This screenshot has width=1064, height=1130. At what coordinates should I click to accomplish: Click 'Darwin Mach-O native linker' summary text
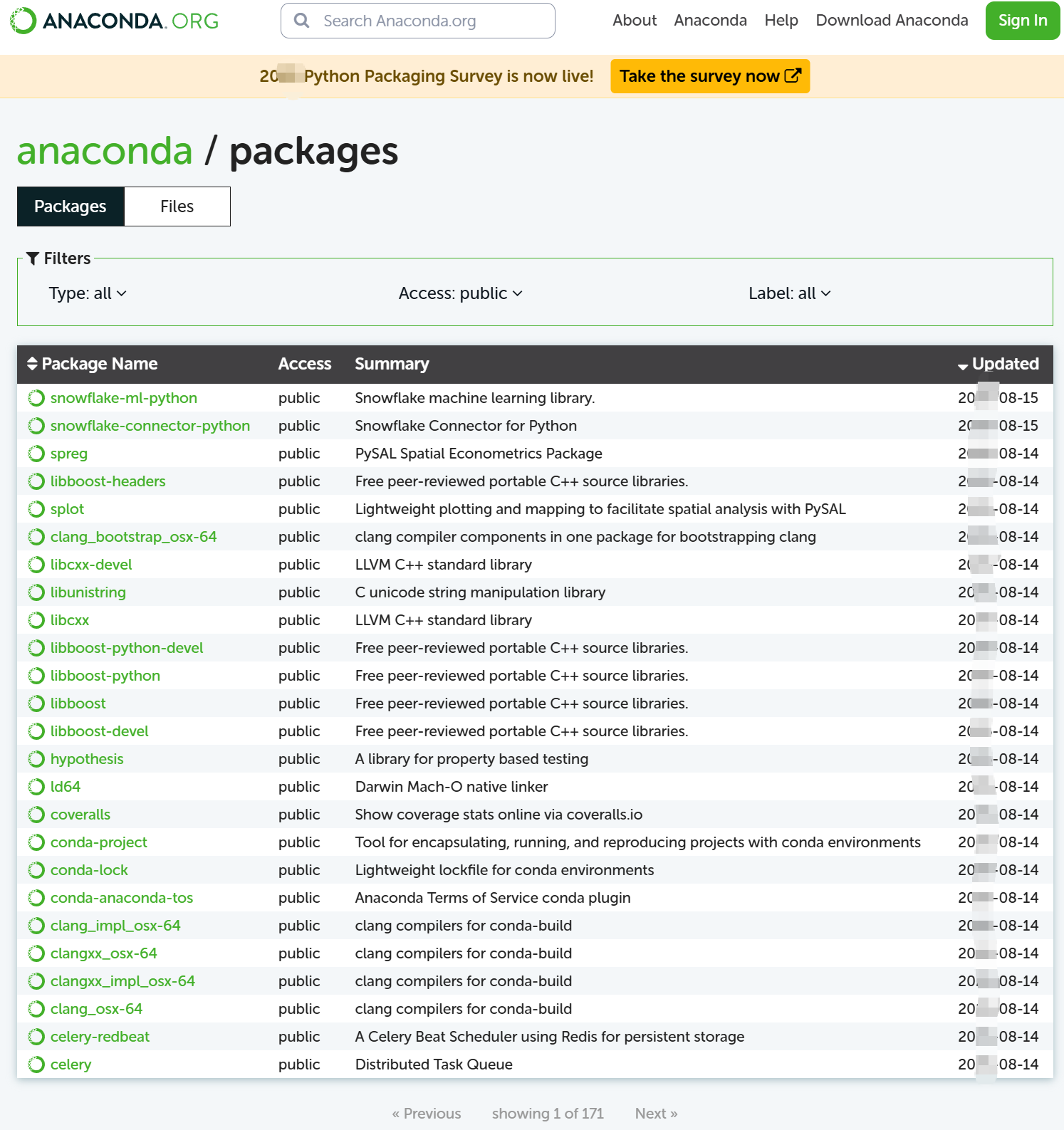pos(452,787)
